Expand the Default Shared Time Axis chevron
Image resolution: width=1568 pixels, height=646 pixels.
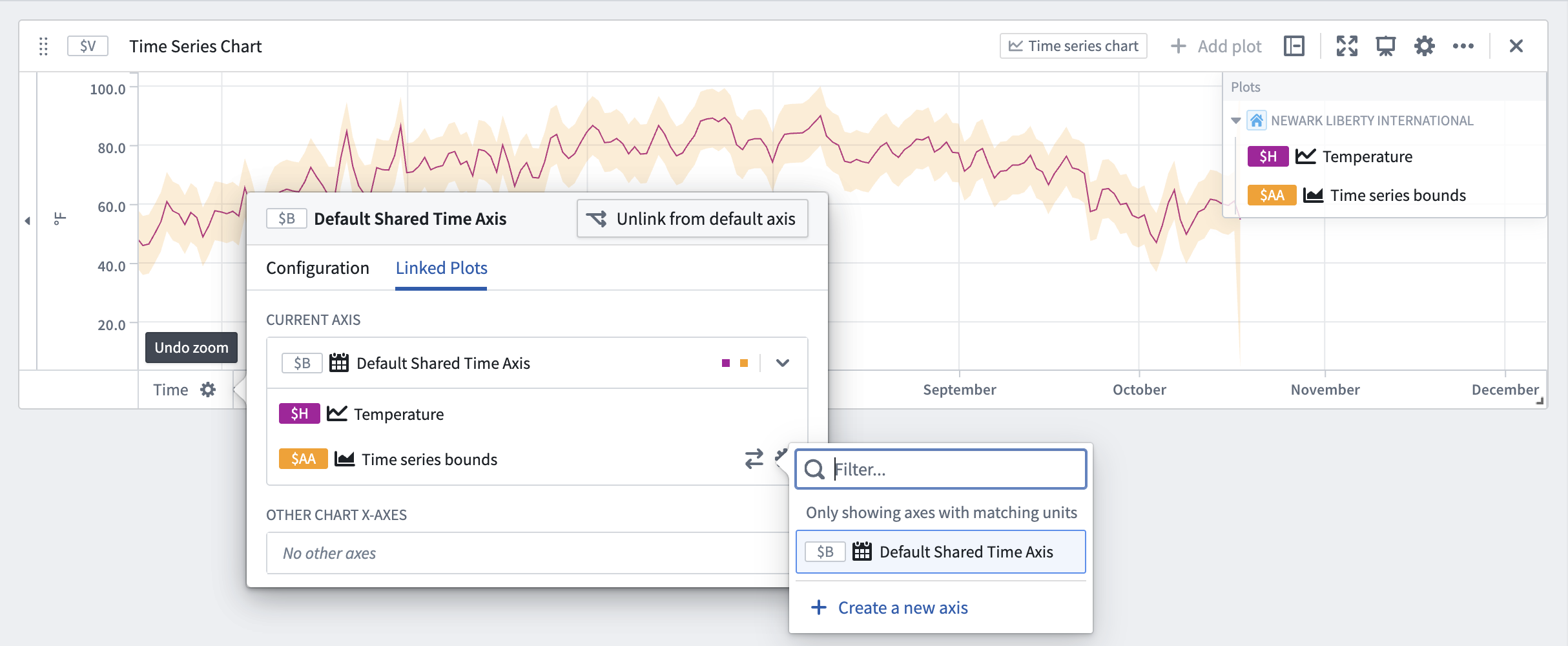pos(783,362)
